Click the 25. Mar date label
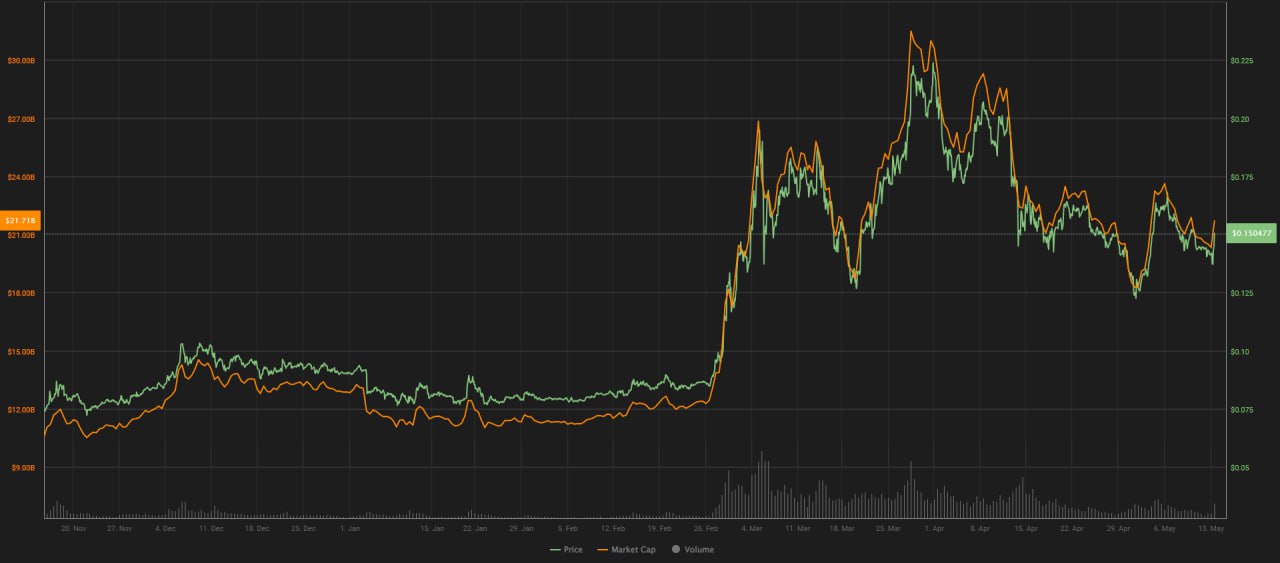Image resolution: width=1280 pixels, height=563 pixels. pyautogui.click(x=888, y=527)
